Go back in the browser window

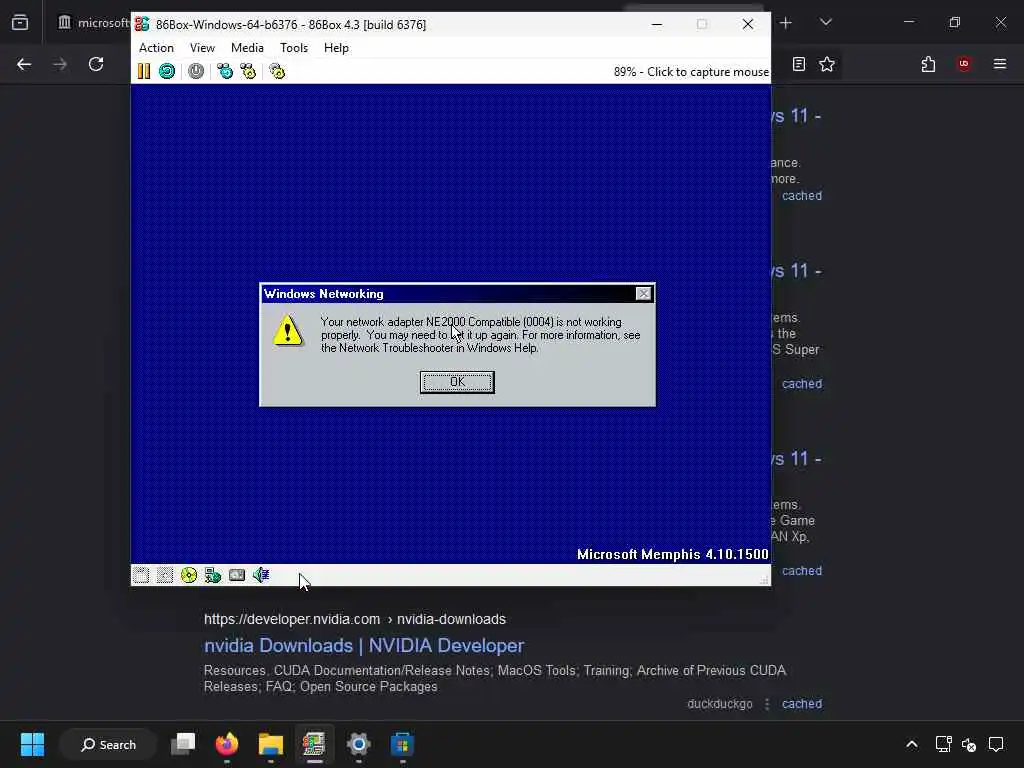click(24, 64)
